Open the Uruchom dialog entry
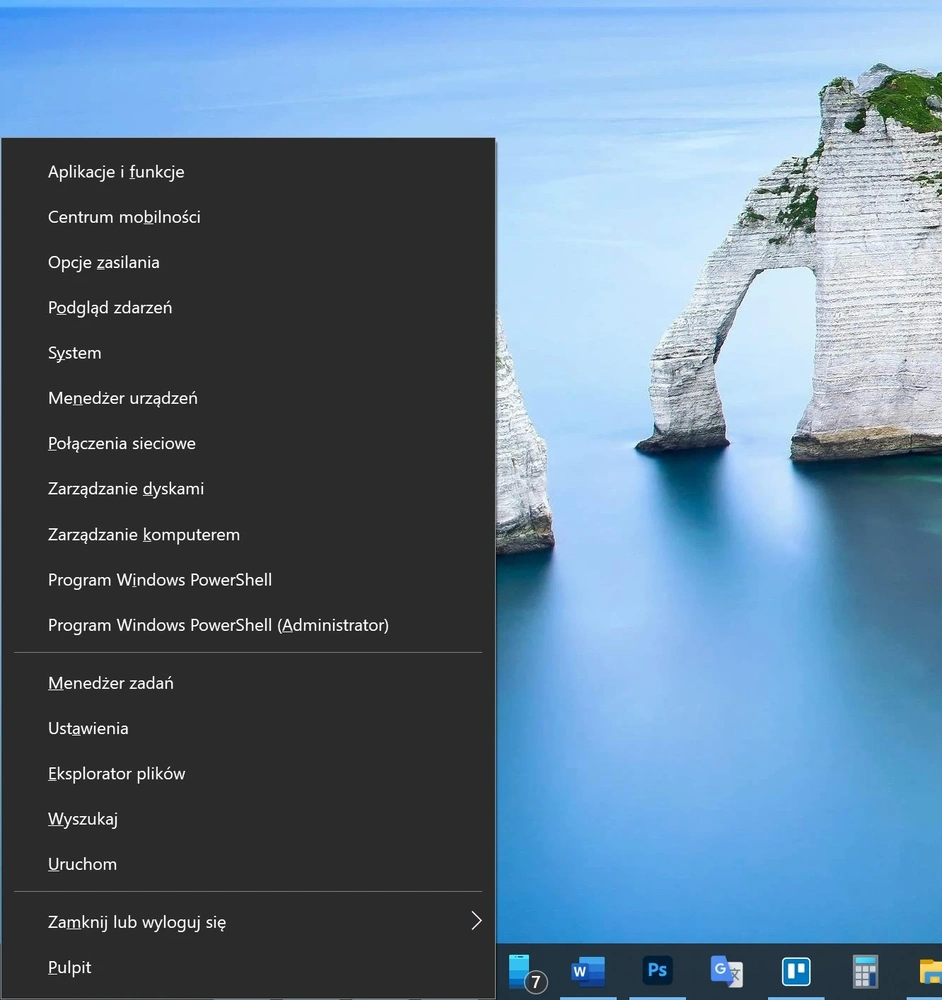 pos(248,864)
